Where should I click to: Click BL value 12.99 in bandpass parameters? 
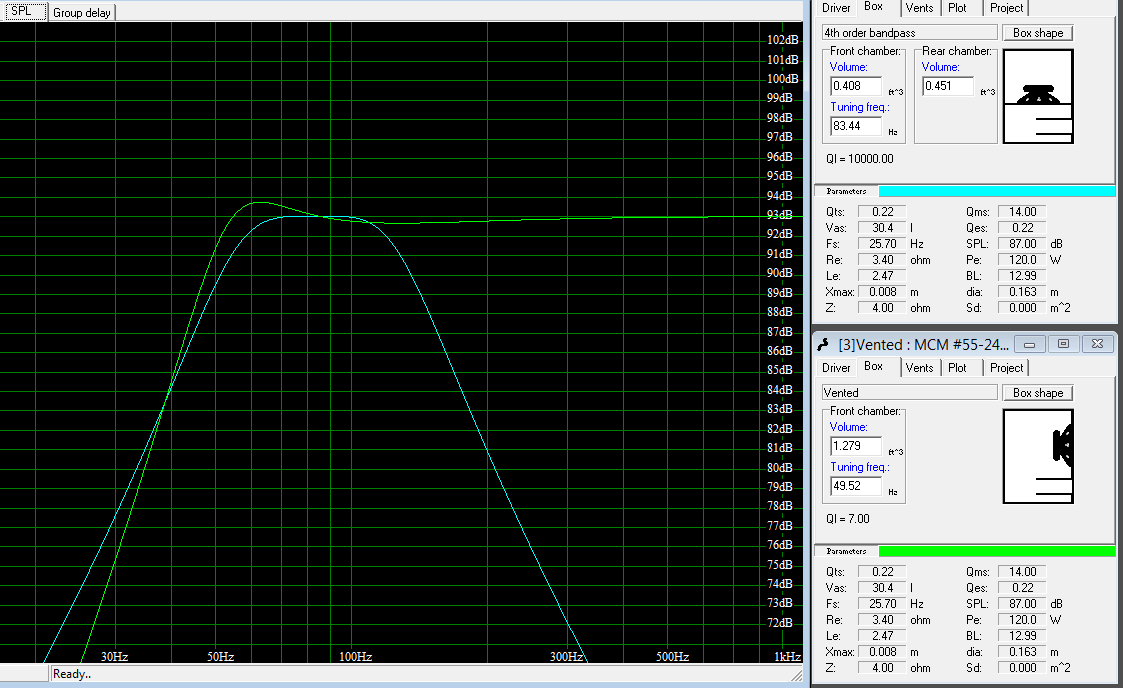pos(1022,276)
